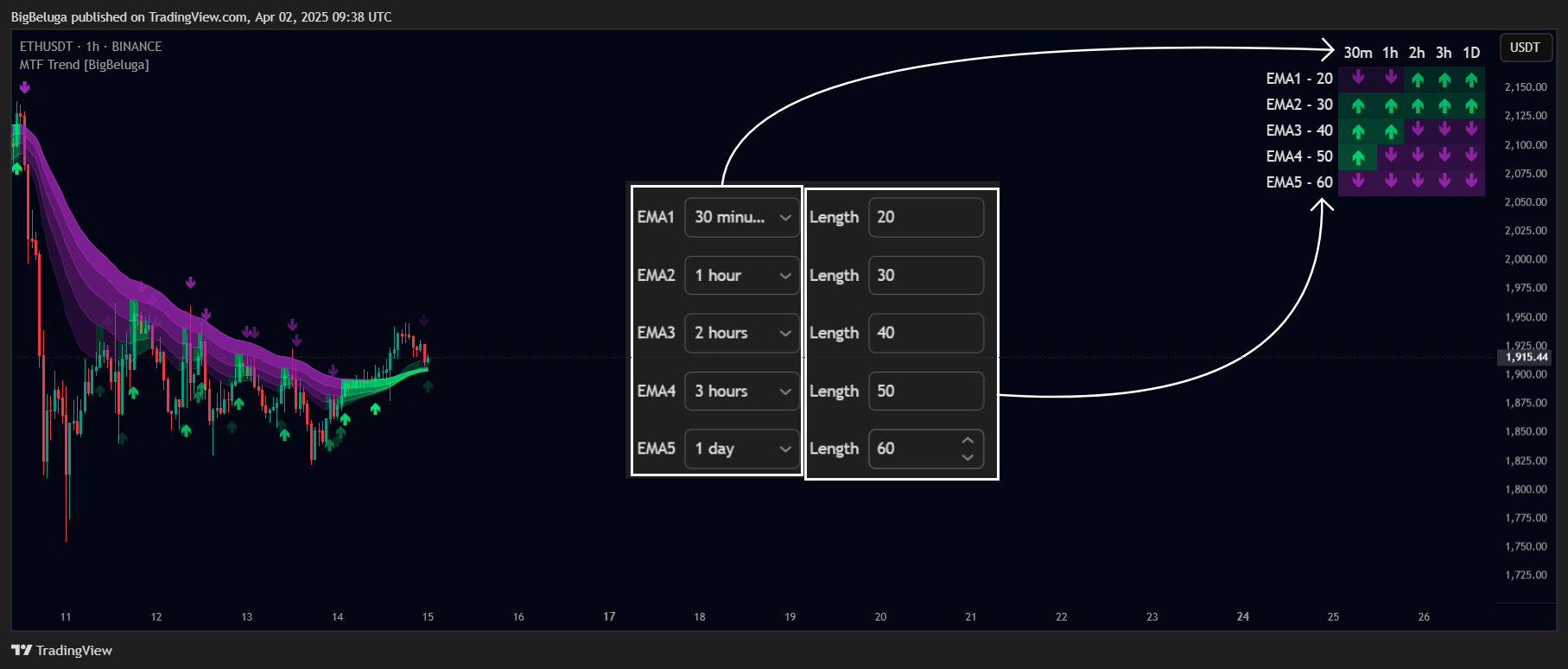Click the EMA1 - 20 row label
Image resolution: width=1568 pixels, height=669 pixels.
pyautogui.click(x=1299, y=79)
